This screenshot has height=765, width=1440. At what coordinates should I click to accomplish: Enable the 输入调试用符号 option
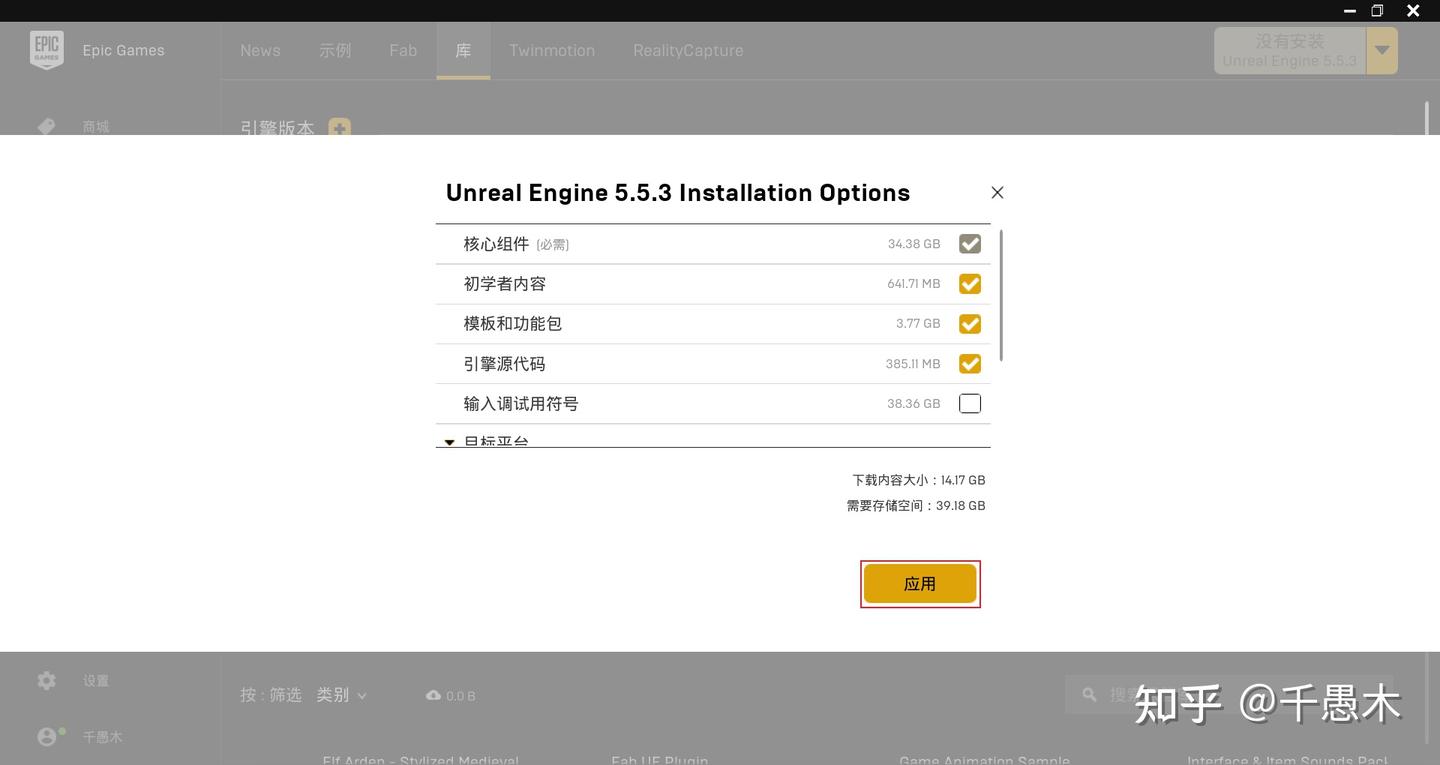point(969,403)
